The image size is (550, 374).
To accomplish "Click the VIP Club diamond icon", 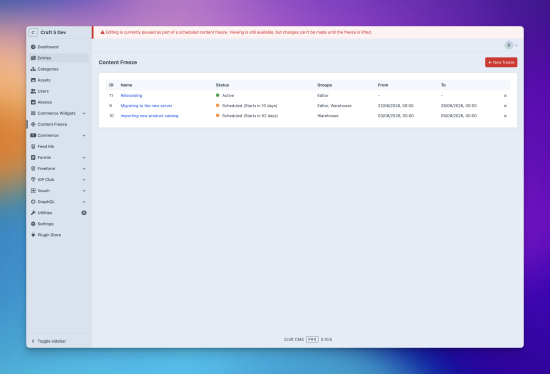I will click(x=33, y=179).
